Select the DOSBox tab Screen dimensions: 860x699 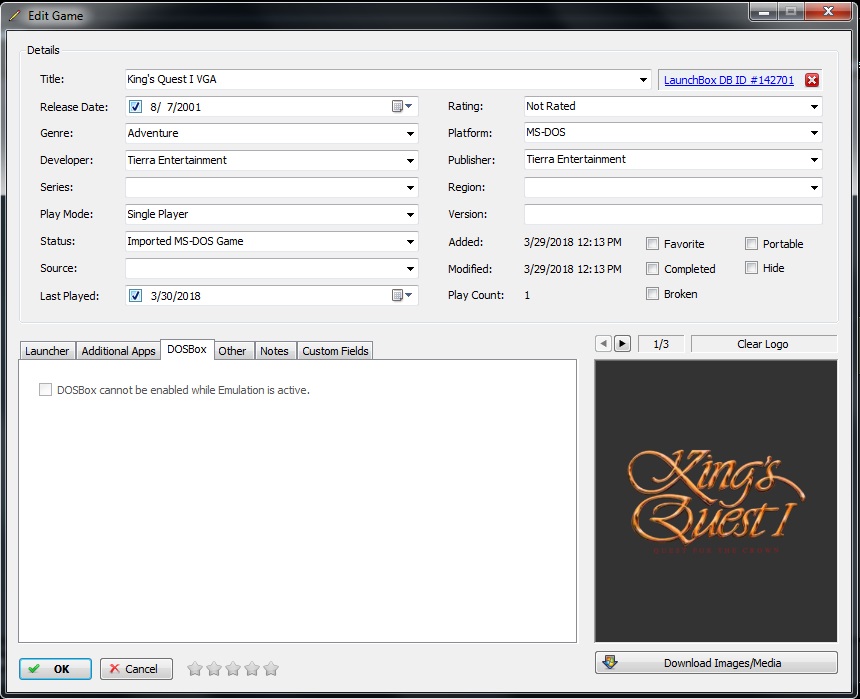pos(187,349)
